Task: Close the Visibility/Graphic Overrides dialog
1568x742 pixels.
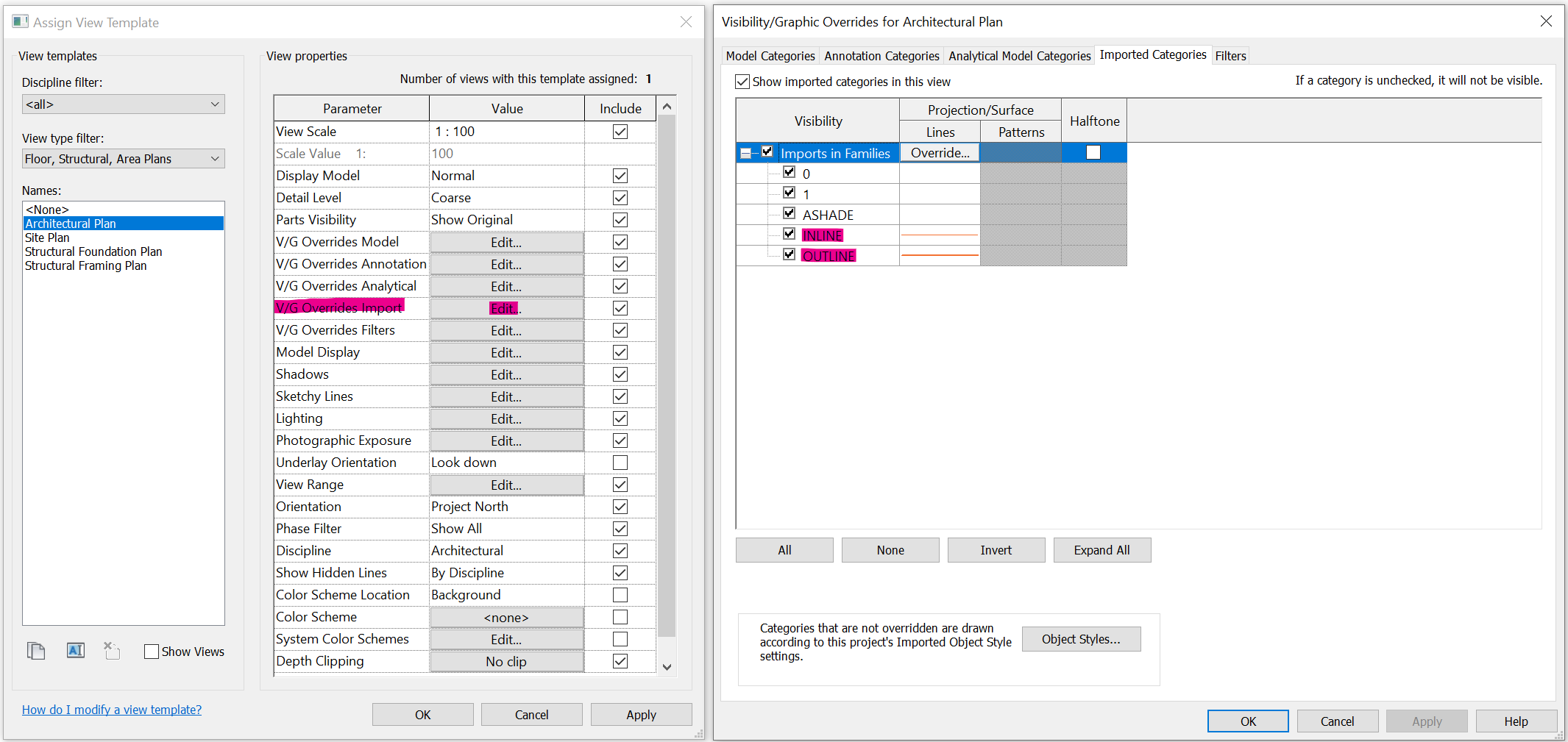Action: 1546,21
